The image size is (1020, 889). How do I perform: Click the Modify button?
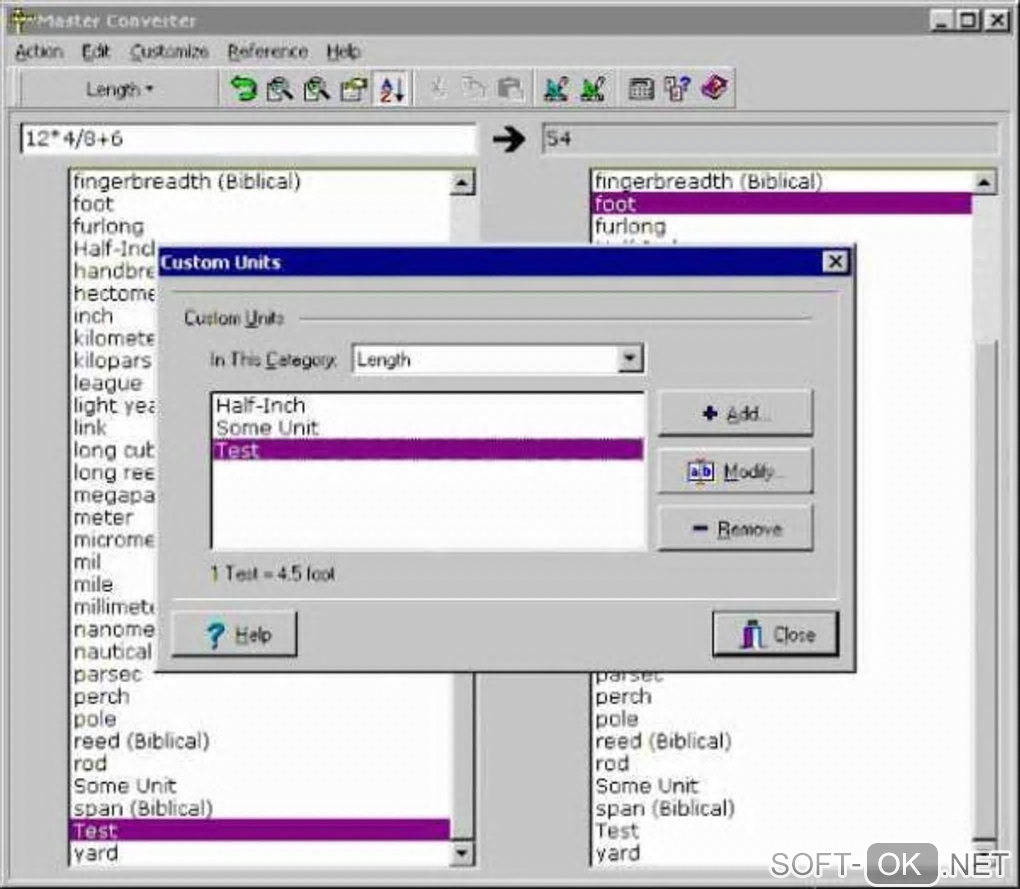[735, 471]
